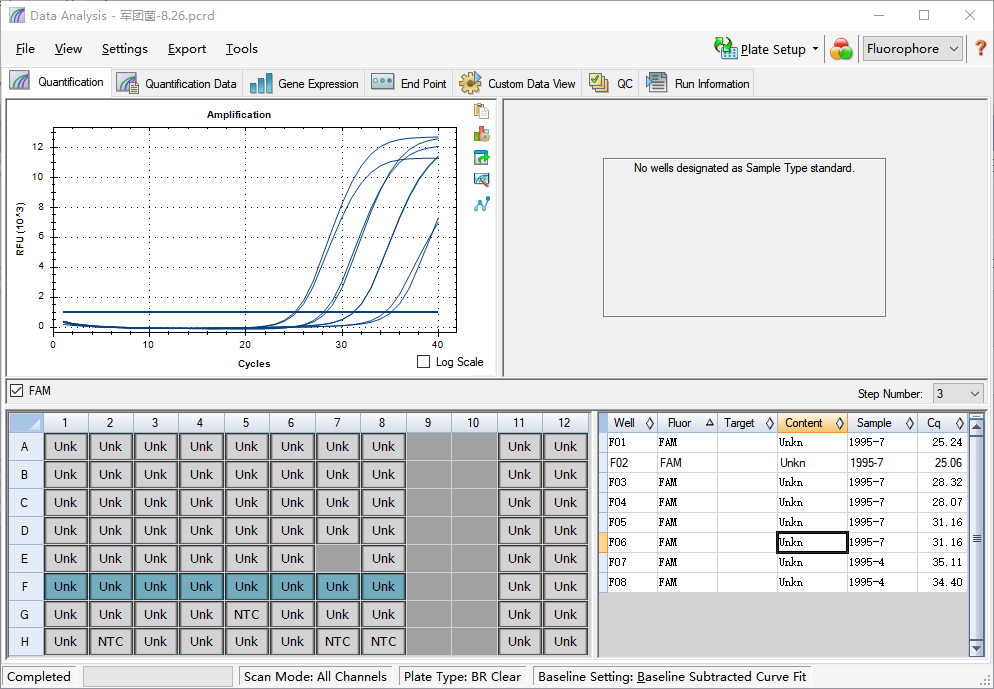Sort by the Cq column header
The height and width of the screenshot is (689, 994).
pos(942,423)
